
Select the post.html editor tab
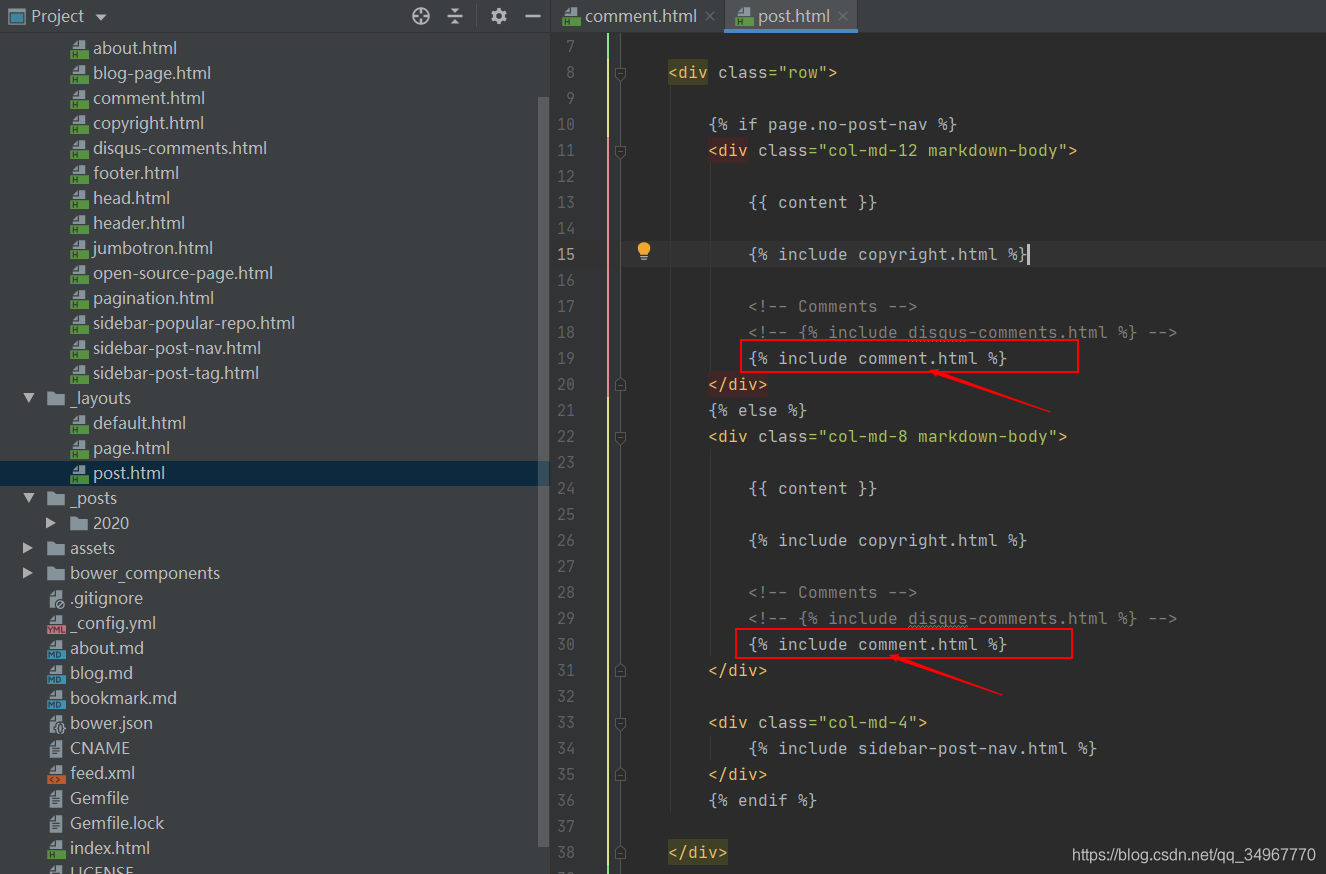point(793,16)
